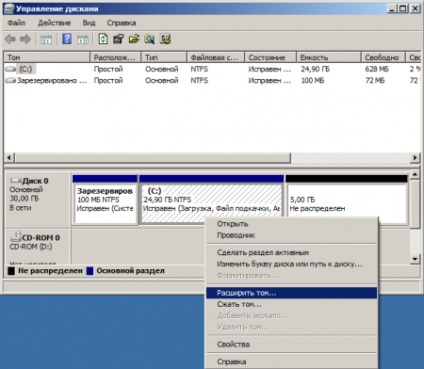424x369 pixels.
Task: Select the Зарезервиров 100 МБ partition block
Action: point(105,200)
